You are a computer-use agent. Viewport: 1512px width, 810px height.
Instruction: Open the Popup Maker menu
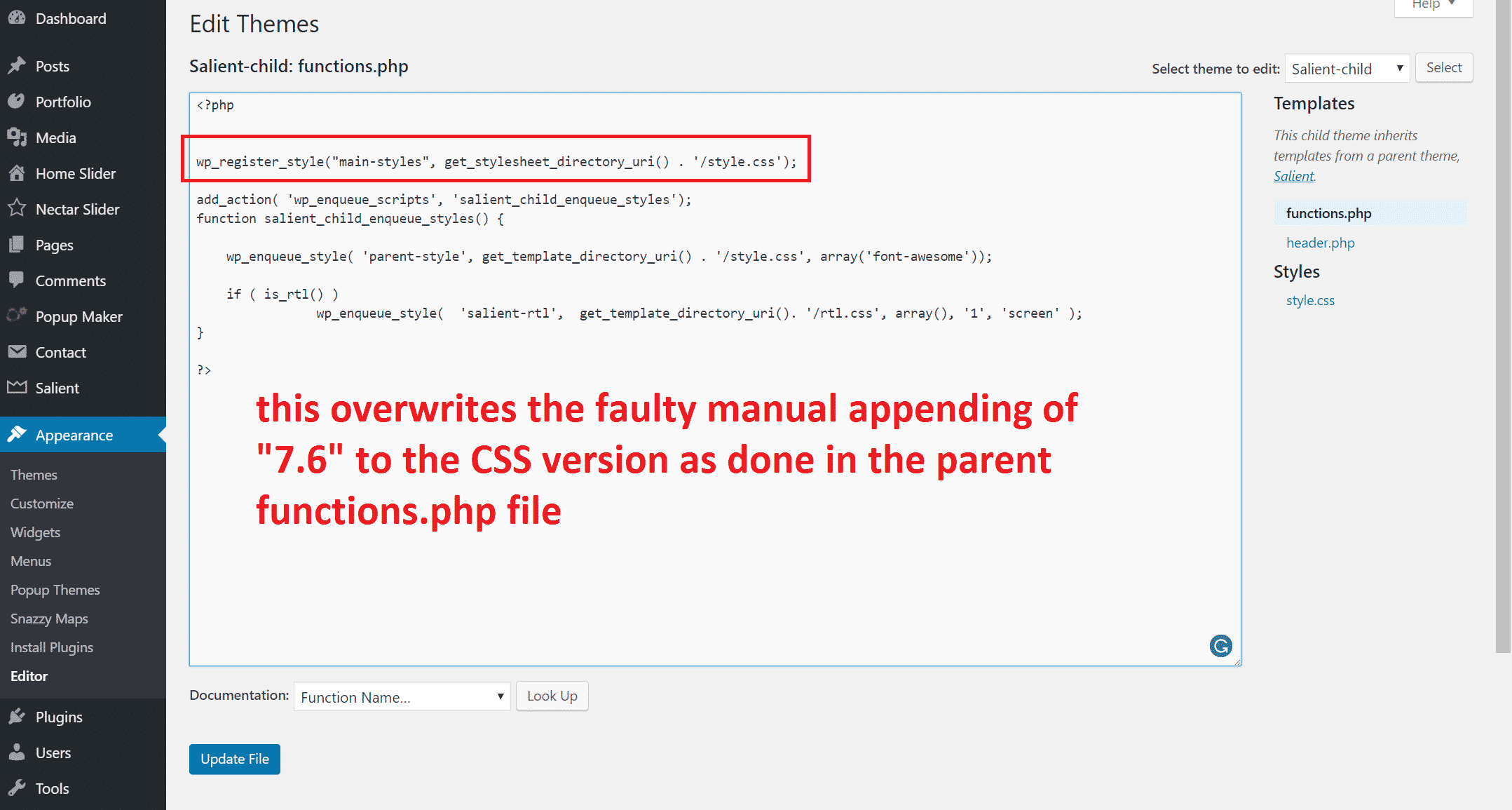[x=83, y=316]
